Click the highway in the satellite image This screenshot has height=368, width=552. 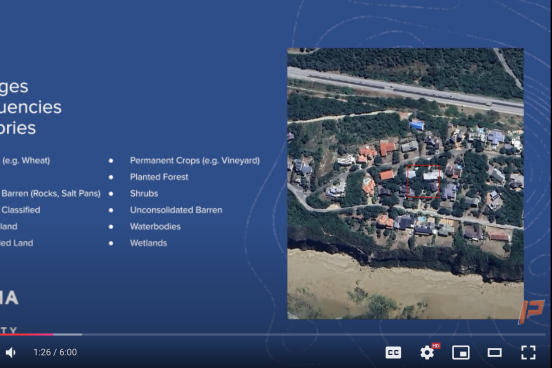pyautogui.click(x=405, y=89)
